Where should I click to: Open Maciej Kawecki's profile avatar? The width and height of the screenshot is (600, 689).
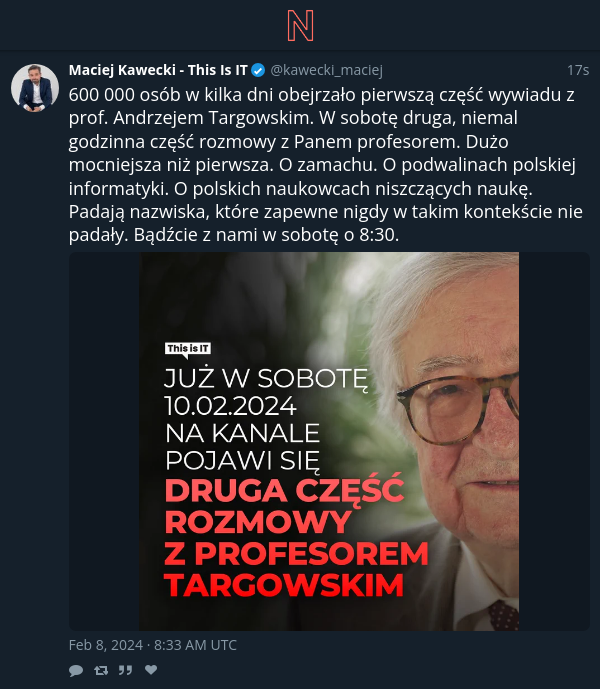35,87
